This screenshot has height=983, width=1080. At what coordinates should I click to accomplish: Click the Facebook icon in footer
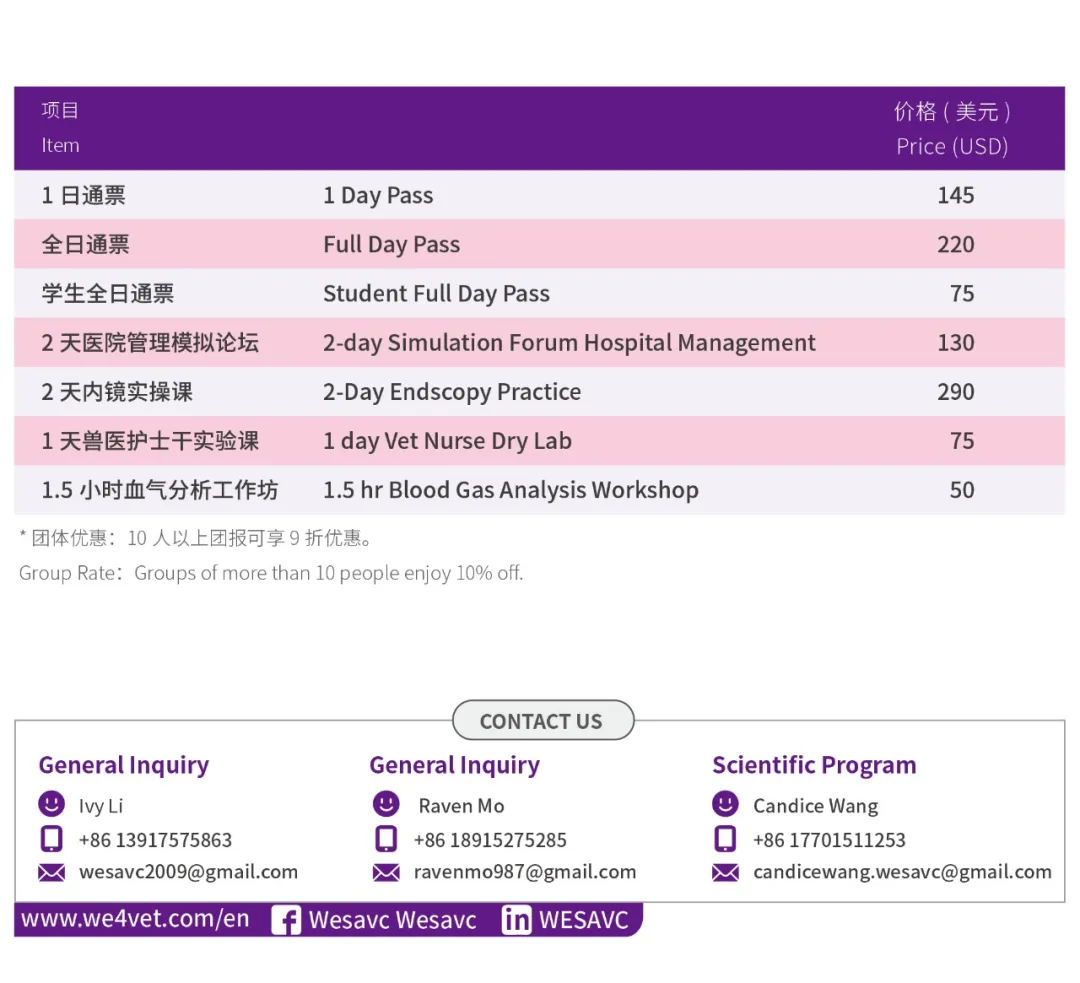tap(286, 920)
